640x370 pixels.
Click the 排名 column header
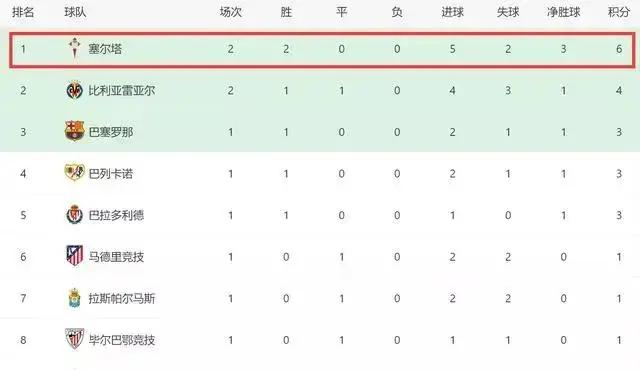pyautogui.click(x=23, y=12)
